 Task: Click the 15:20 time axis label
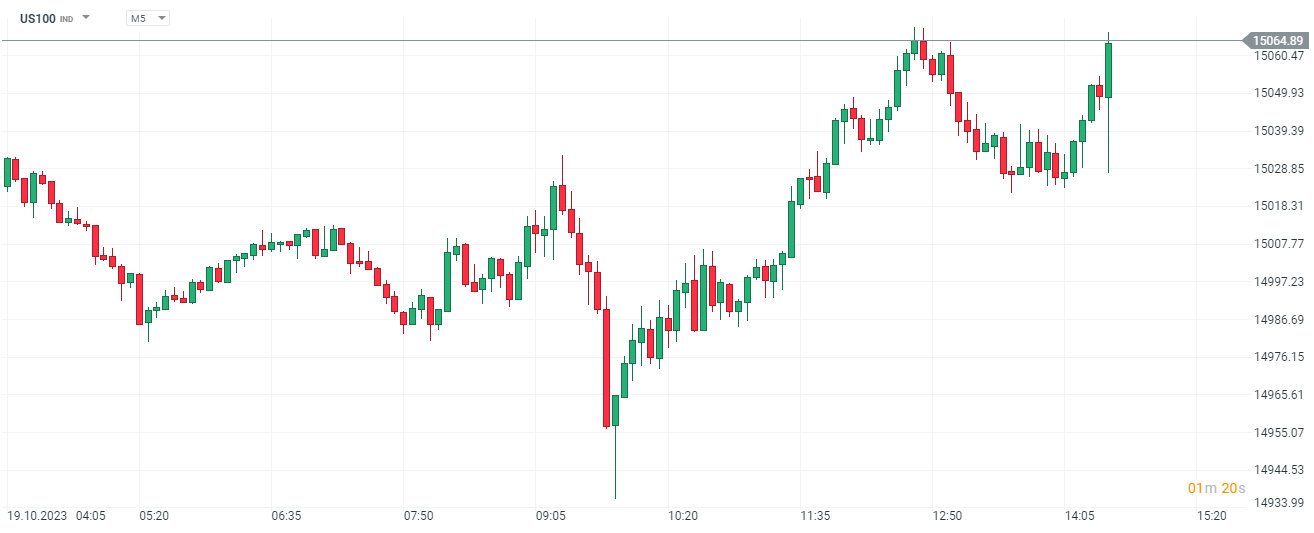[1211, 516]
